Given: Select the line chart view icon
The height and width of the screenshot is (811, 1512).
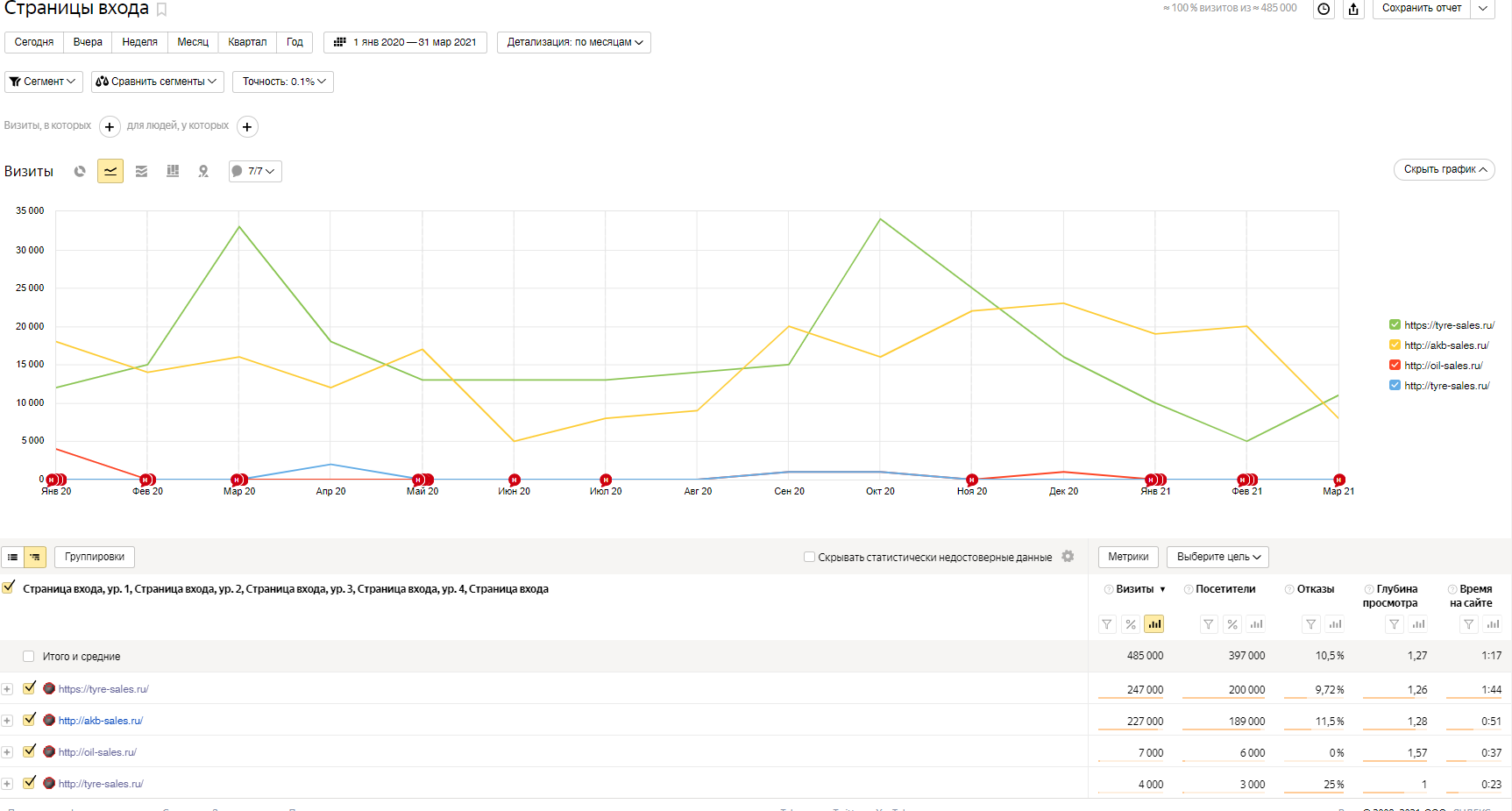Looking at the screenshot, I should click(110, 171).
